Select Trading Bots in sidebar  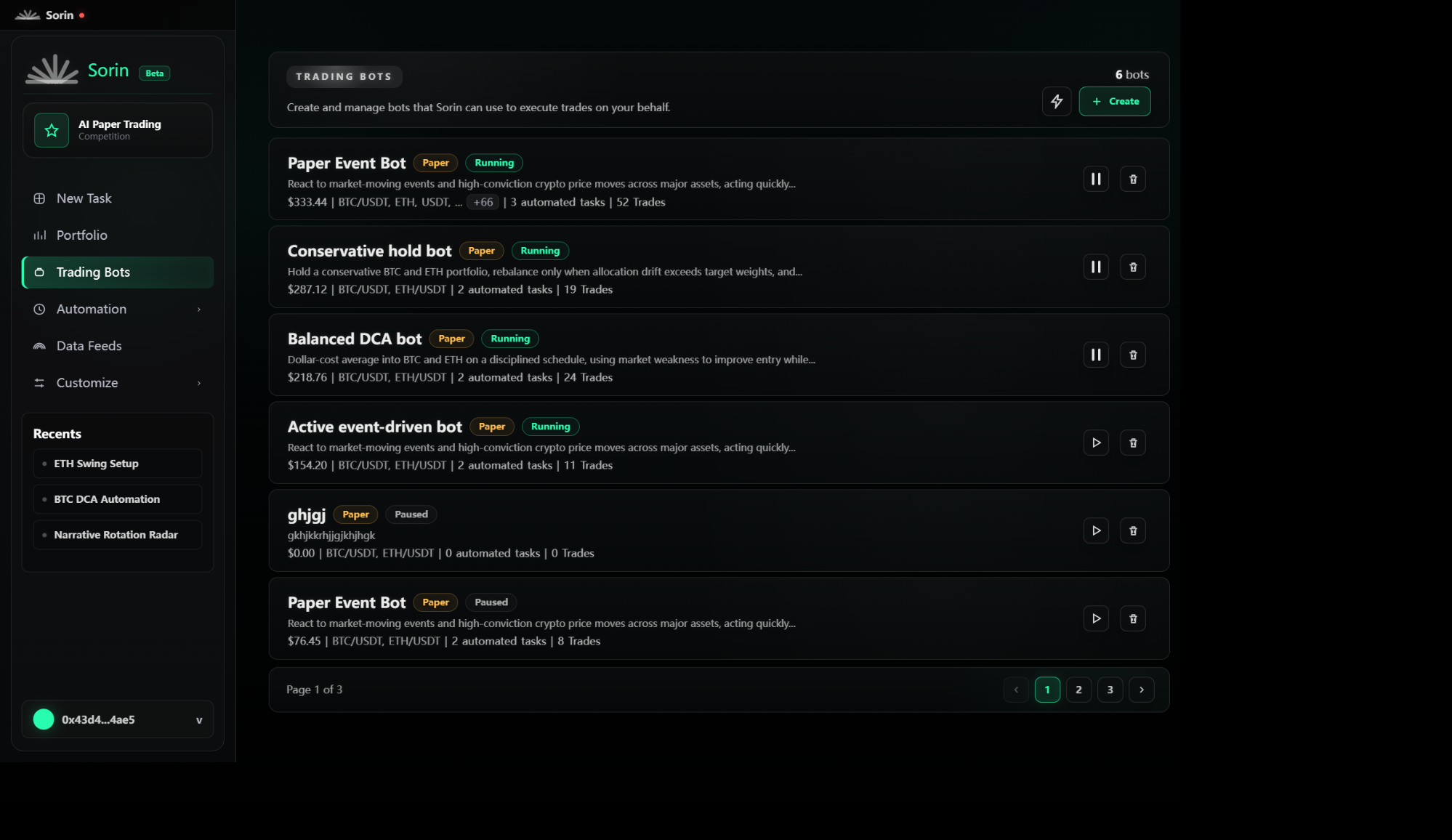pyautogui.click(x=118, y=272)
